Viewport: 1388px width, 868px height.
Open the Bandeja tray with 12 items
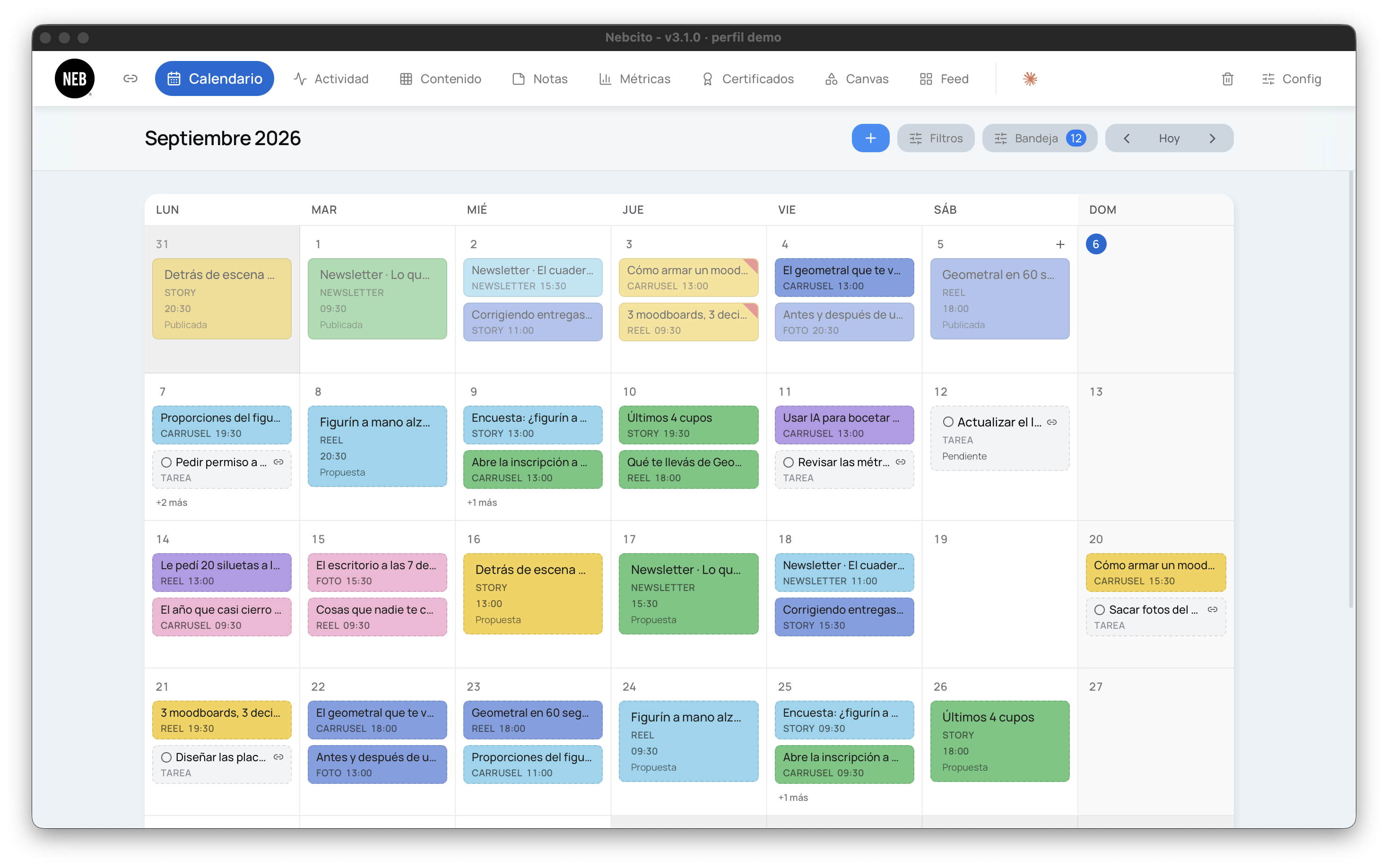[x=1040, y=139]
